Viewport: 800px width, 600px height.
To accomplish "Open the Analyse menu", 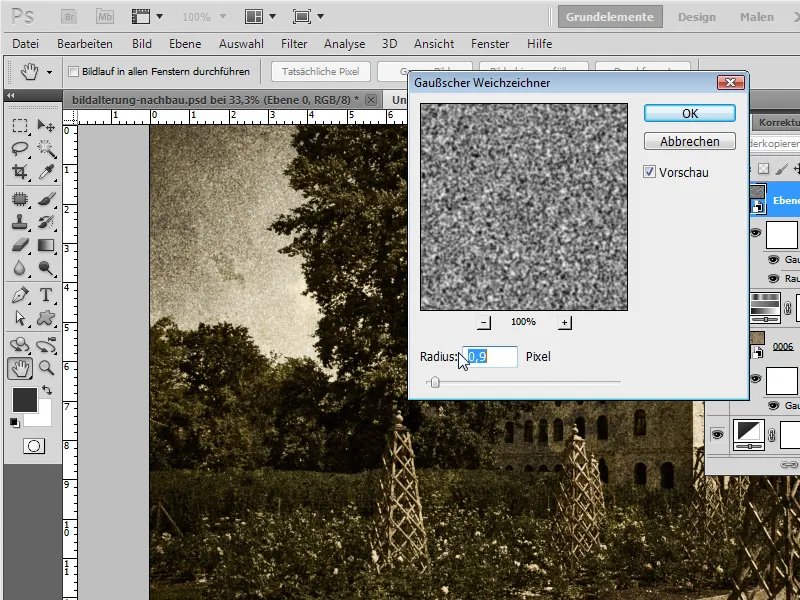I will click(344, 44).
